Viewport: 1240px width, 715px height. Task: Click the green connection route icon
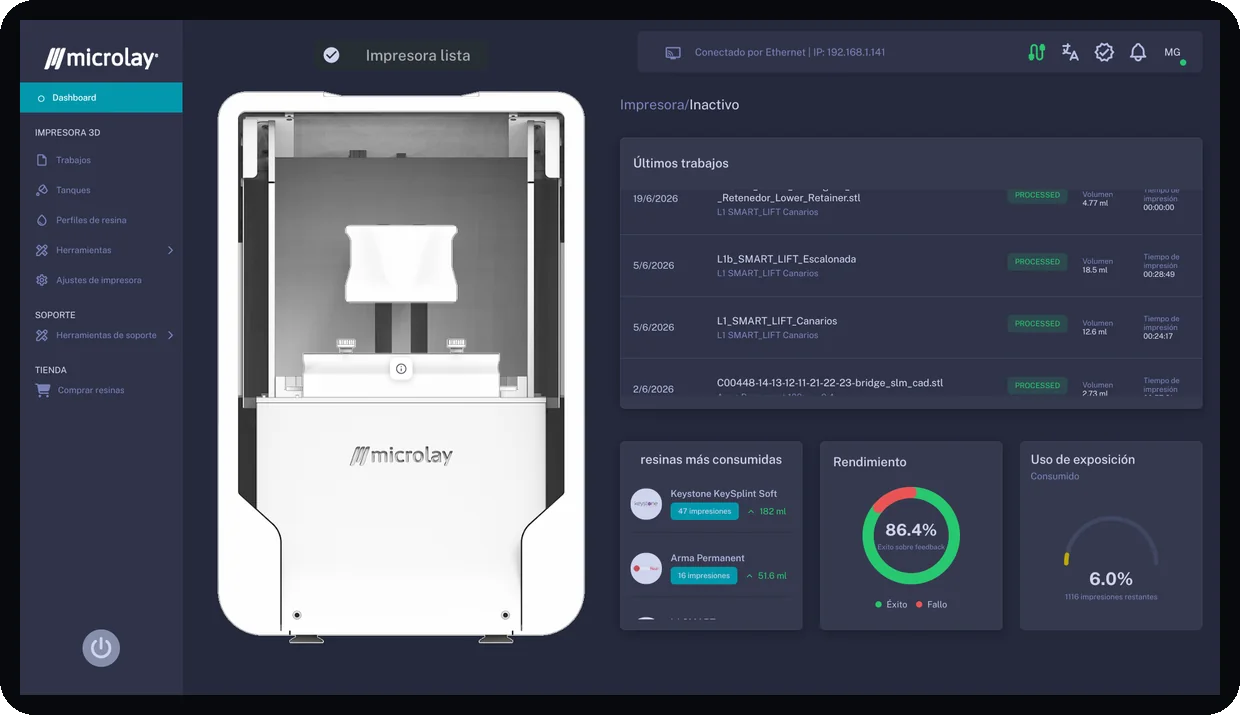point(1036,53)
